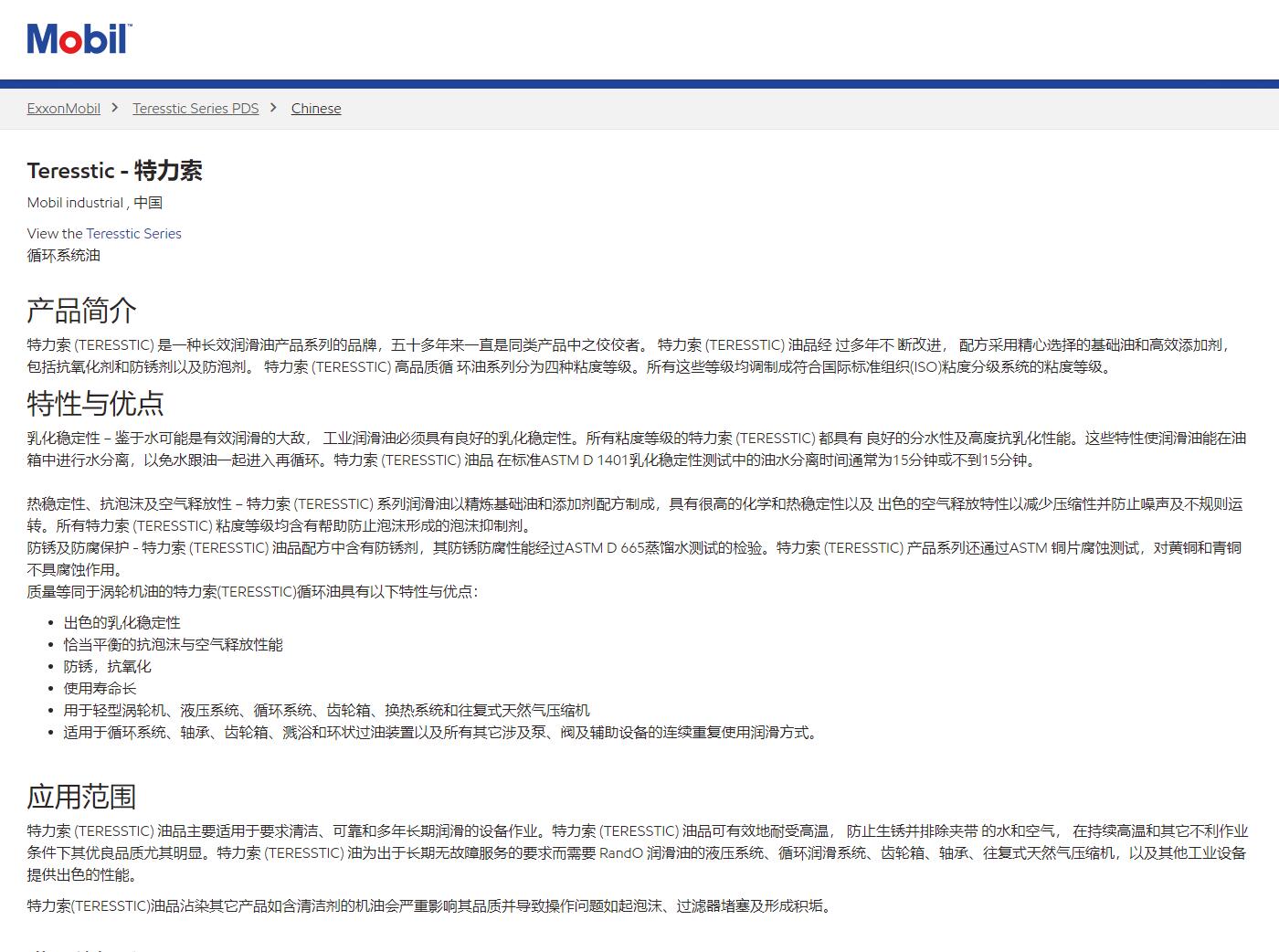Click the paragraph starting '乳化稳定性 – 鉴于水'
The height and width of the screenshot is (952, 1279).
tap(637, 449)
